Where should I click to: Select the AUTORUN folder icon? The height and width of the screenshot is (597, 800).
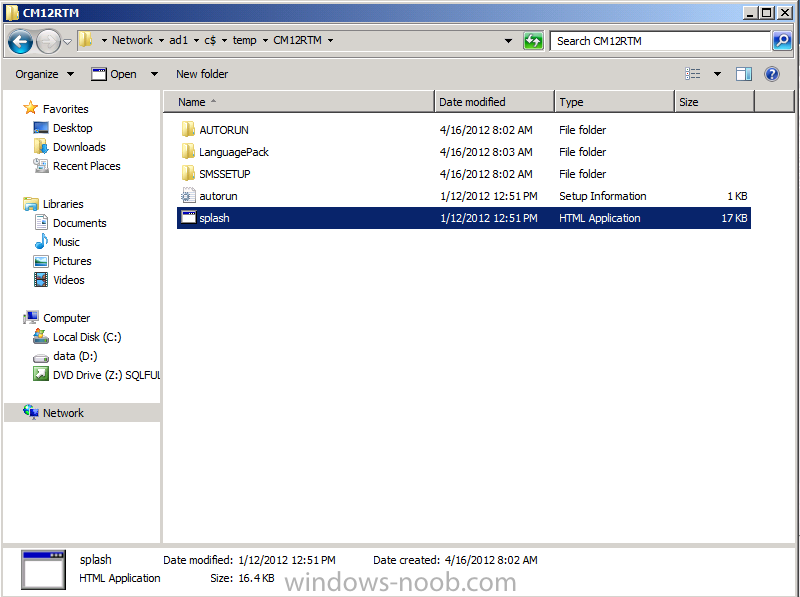(x=188, y=129)
